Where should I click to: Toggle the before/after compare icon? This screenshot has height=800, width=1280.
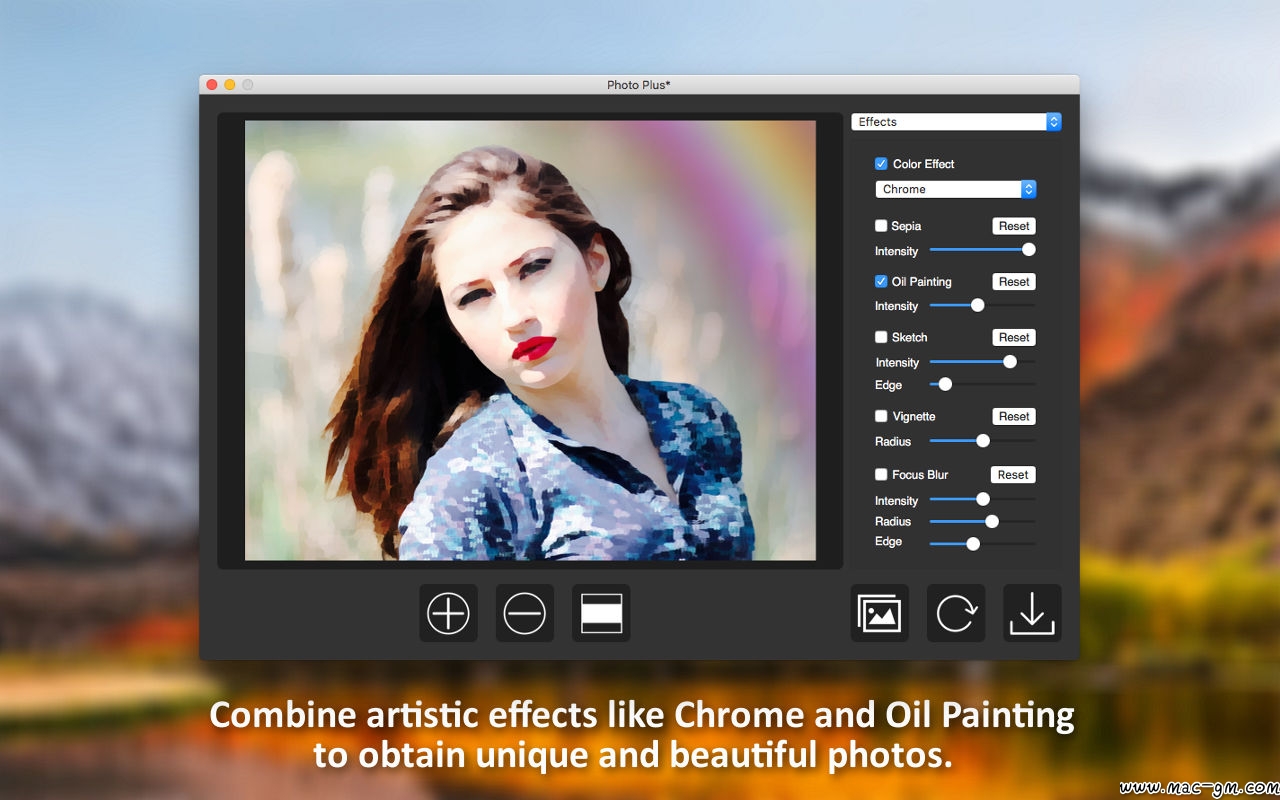pyautogui.click(x=601, y=613)
